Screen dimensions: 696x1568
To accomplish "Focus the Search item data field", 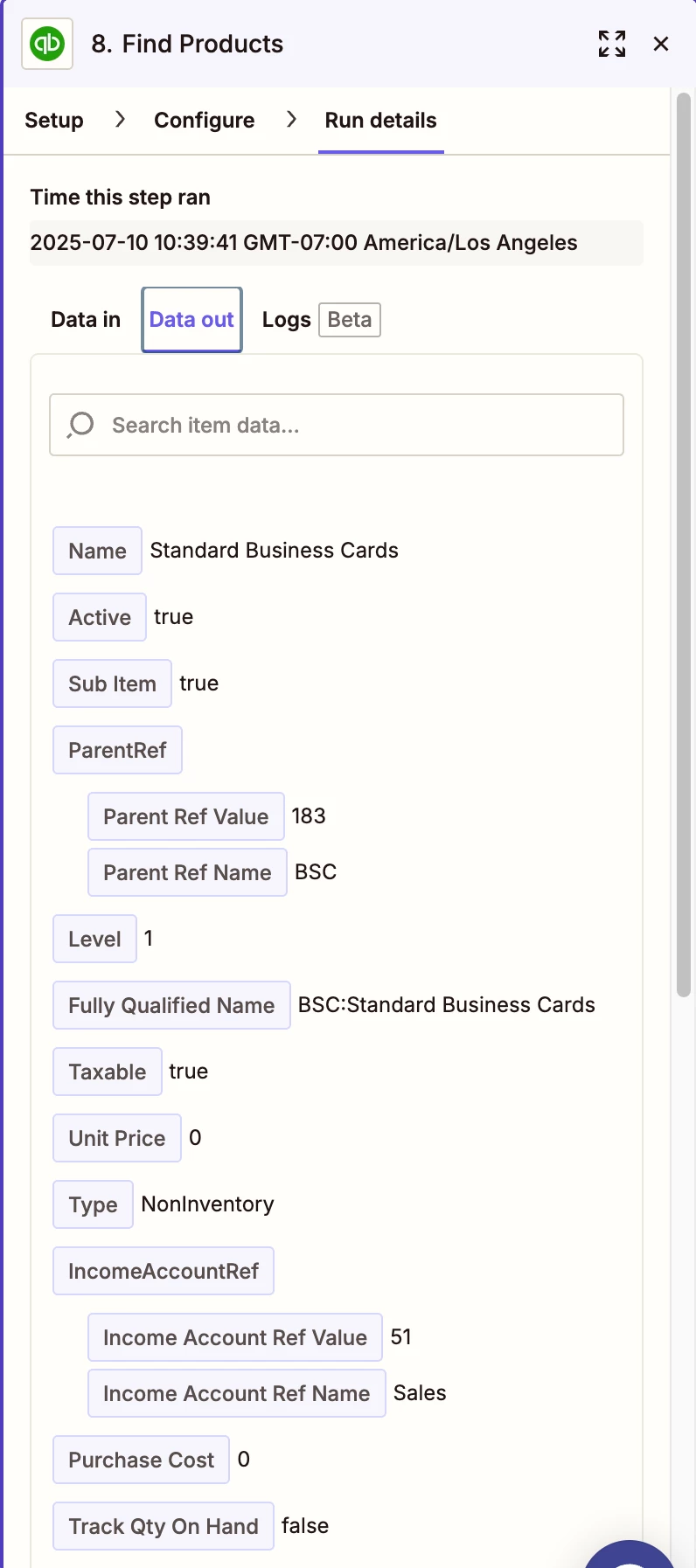I will click(350, 425).
